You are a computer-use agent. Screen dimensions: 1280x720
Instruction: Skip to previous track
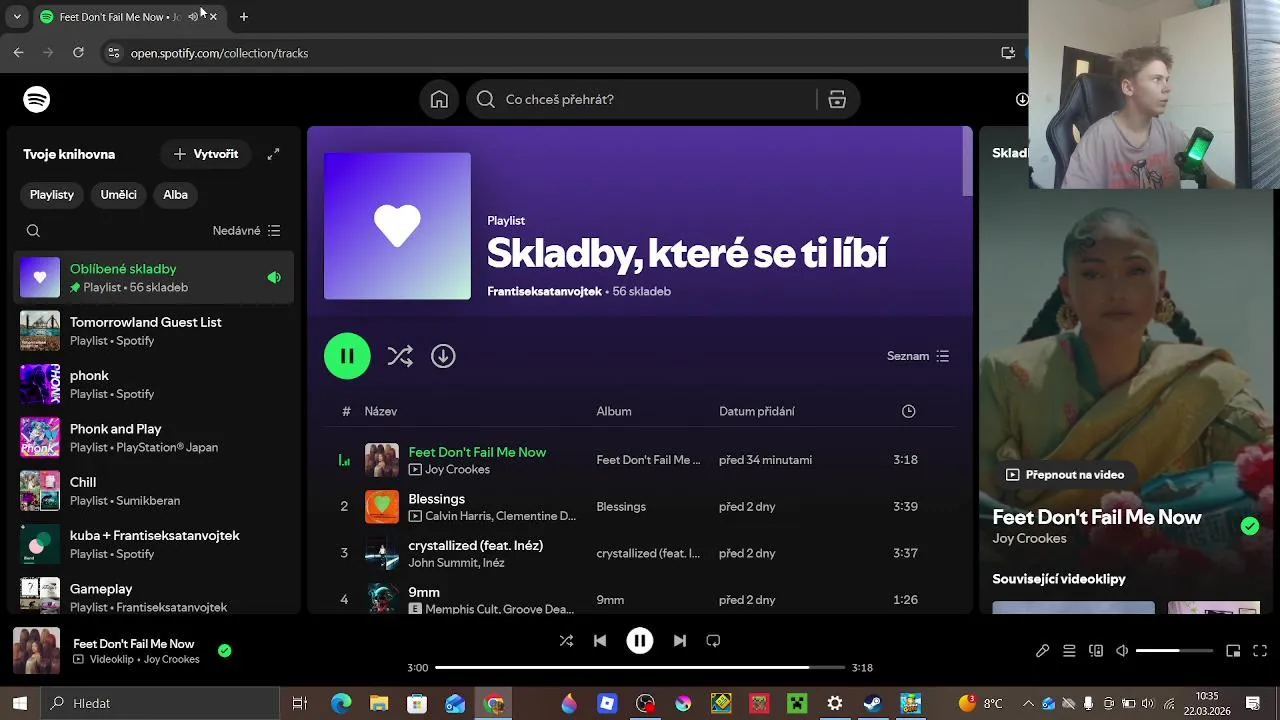600,641
